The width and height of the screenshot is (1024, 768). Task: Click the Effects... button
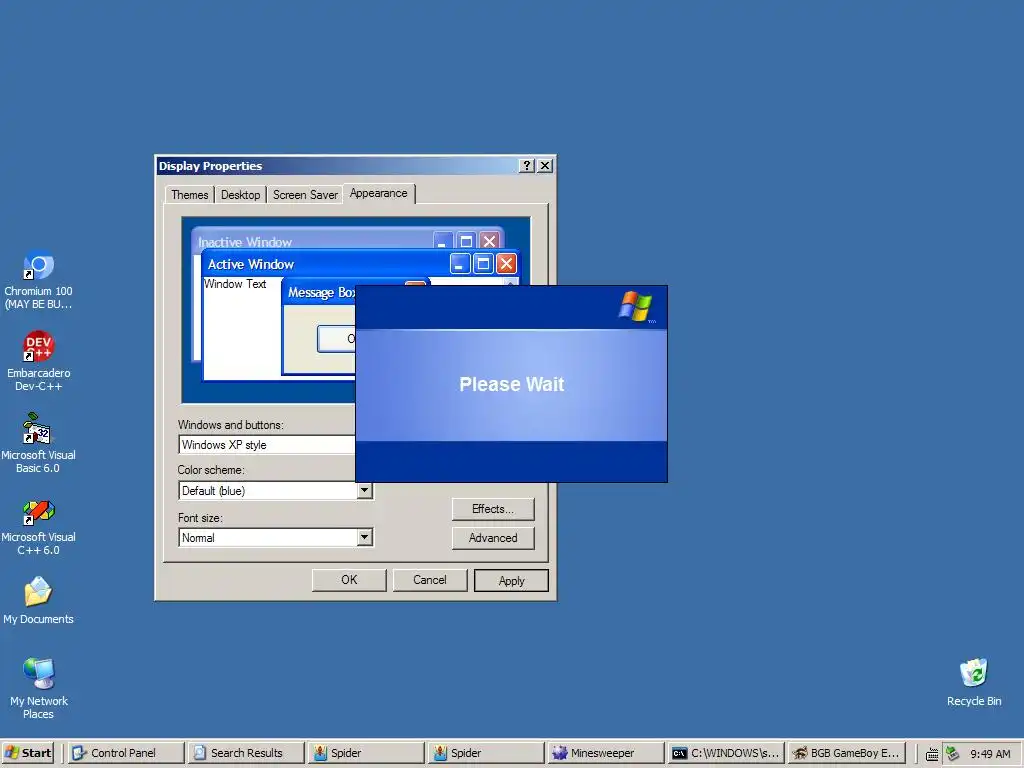[493, 509]
